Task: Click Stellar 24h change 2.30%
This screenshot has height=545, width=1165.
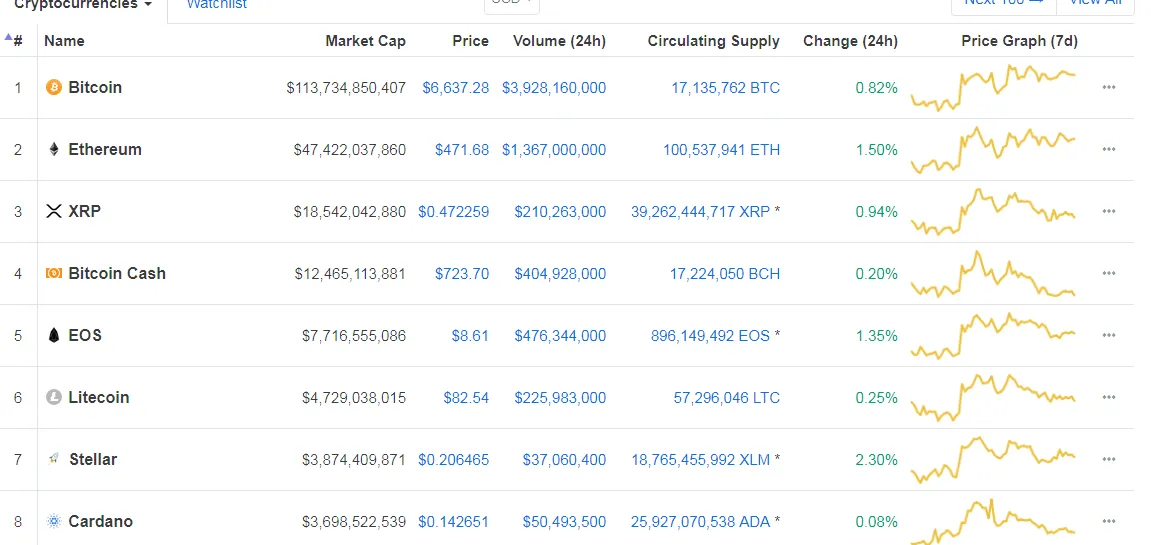Action: pyautogui.click(x=877, y=460)
